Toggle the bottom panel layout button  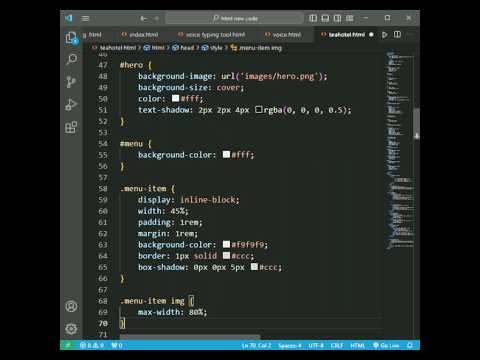coord(325,18)
